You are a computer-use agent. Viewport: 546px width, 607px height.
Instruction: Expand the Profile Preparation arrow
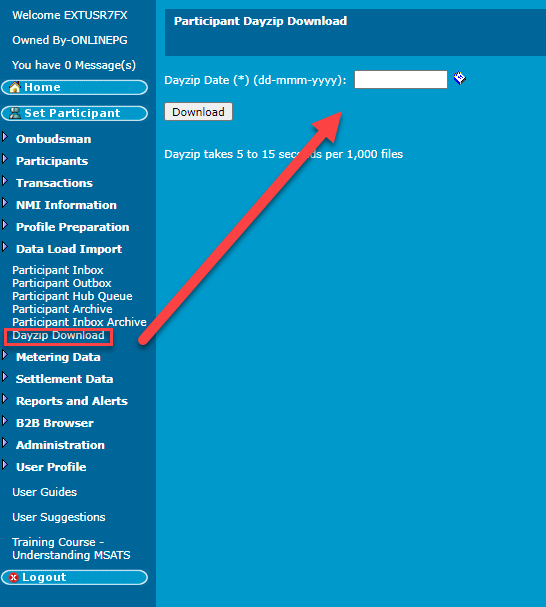pos(5,225)
